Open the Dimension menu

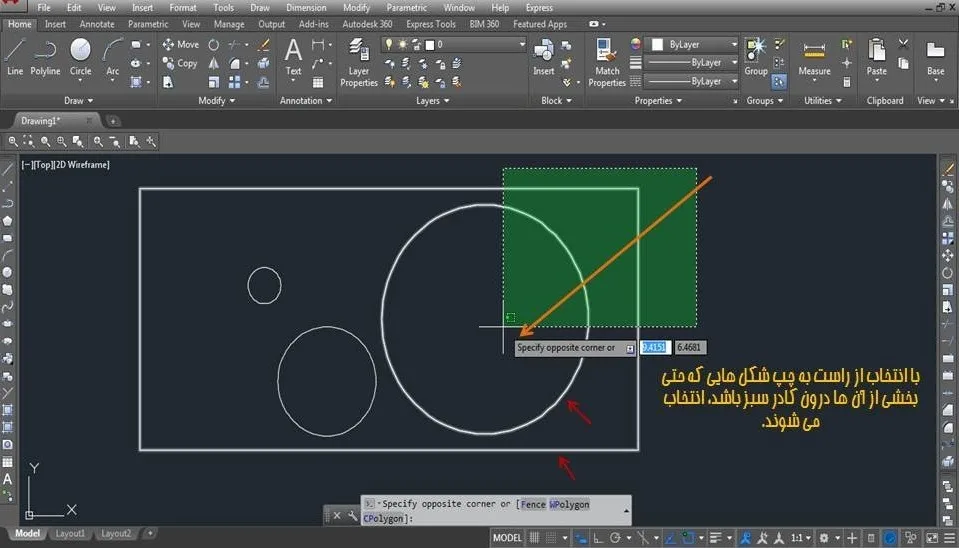click(306, 8)
